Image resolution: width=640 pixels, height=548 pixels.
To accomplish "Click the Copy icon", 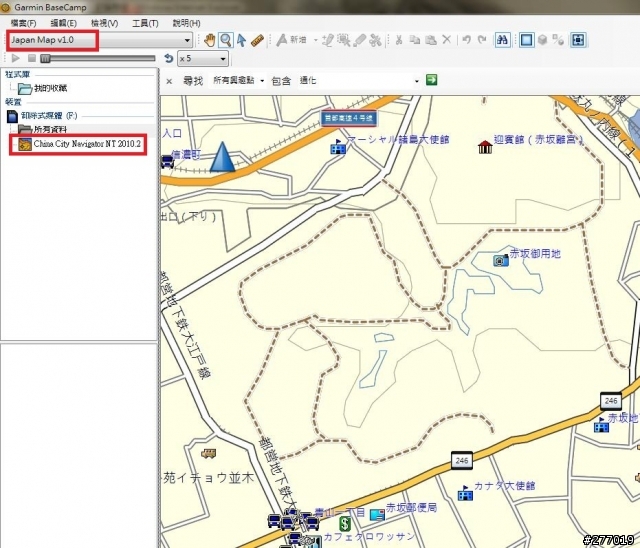I will (x=415, y=40).
